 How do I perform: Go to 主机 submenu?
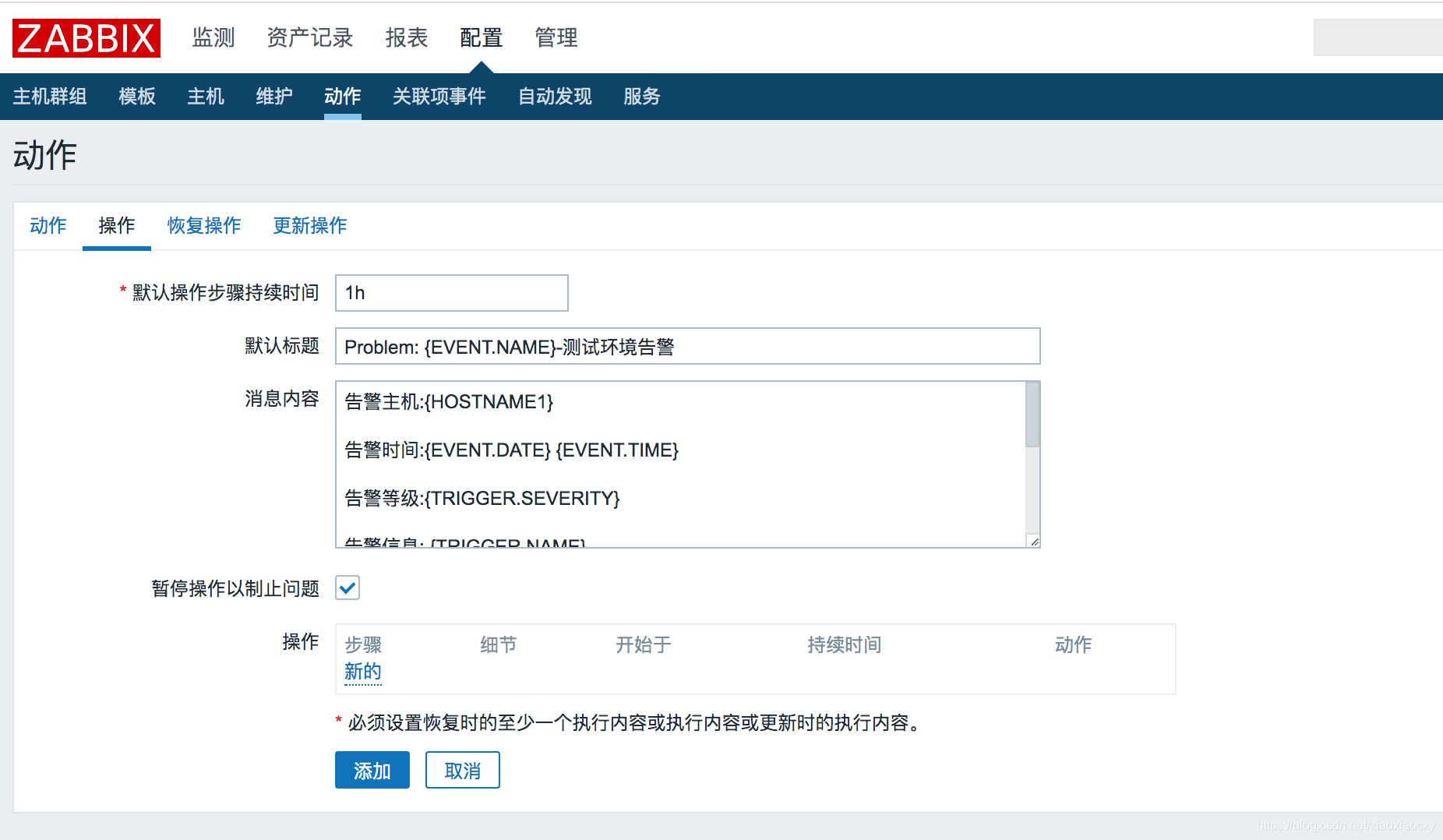tap(206, 97)
